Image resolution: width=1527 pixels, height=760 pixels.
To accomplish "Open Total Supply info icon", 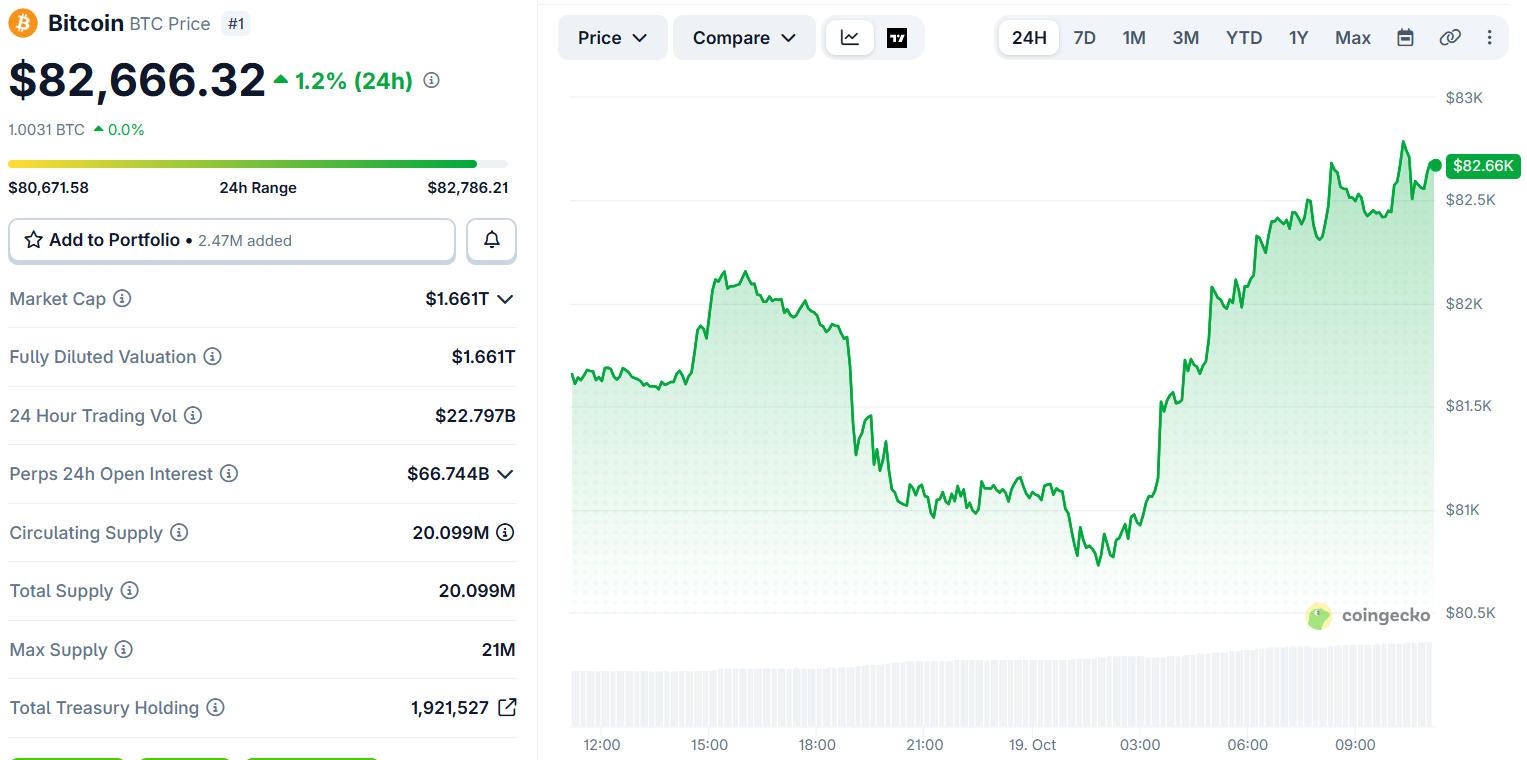I will tap(129, 591).
